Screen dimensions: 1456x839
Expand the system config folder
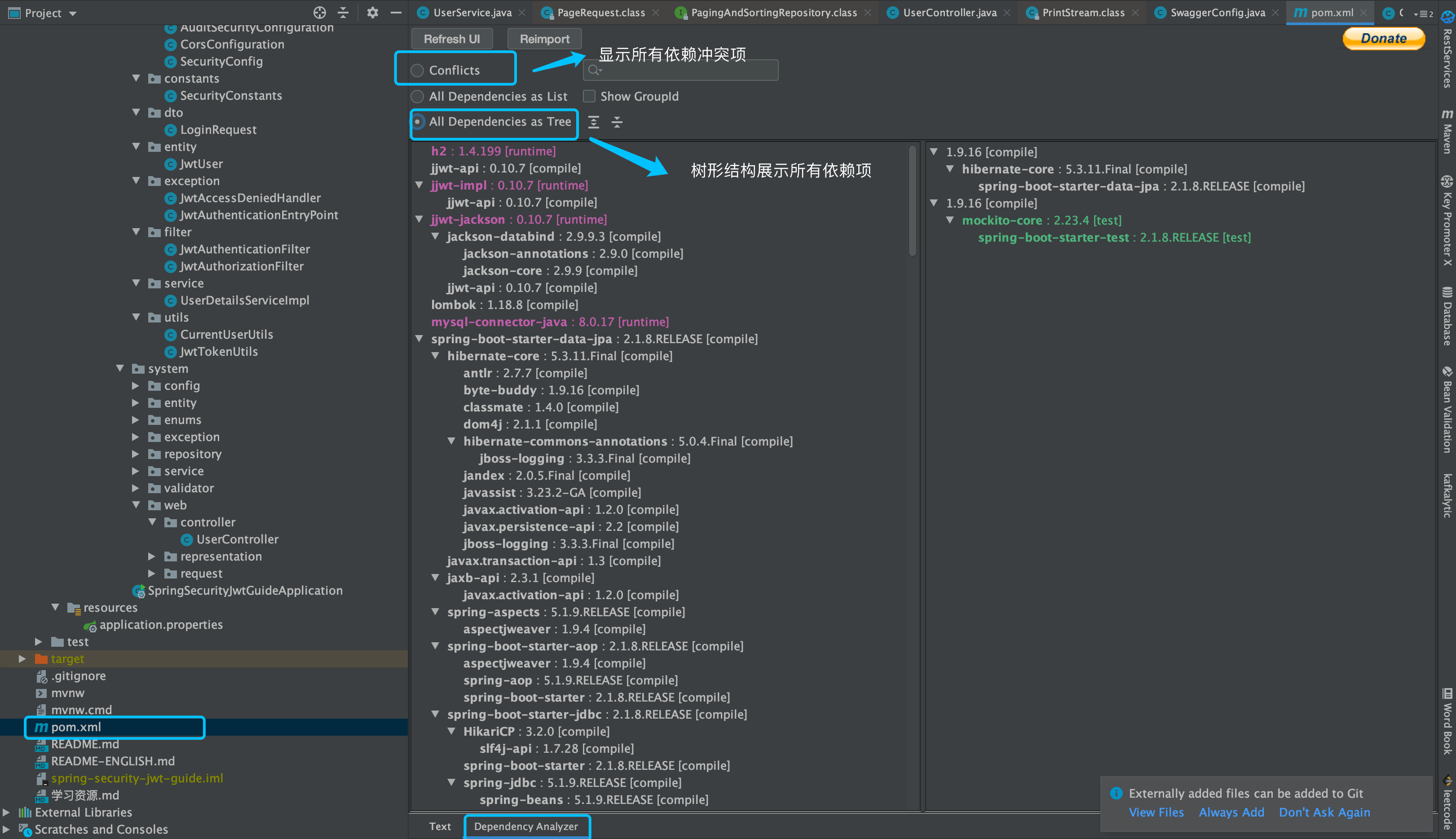(136, 385)
